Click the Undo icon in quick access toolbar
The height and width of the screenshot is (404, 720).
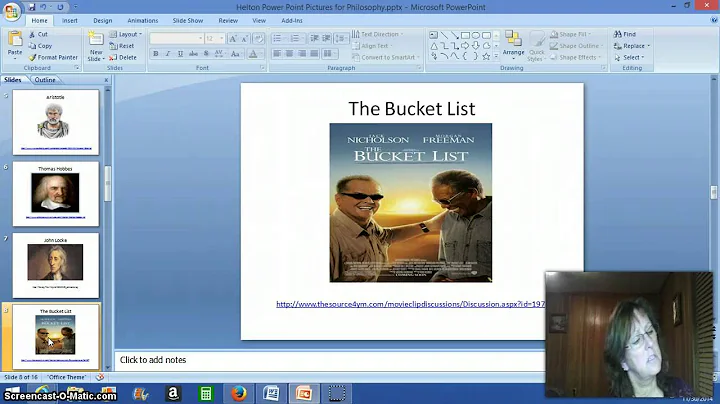pos(44,7)
